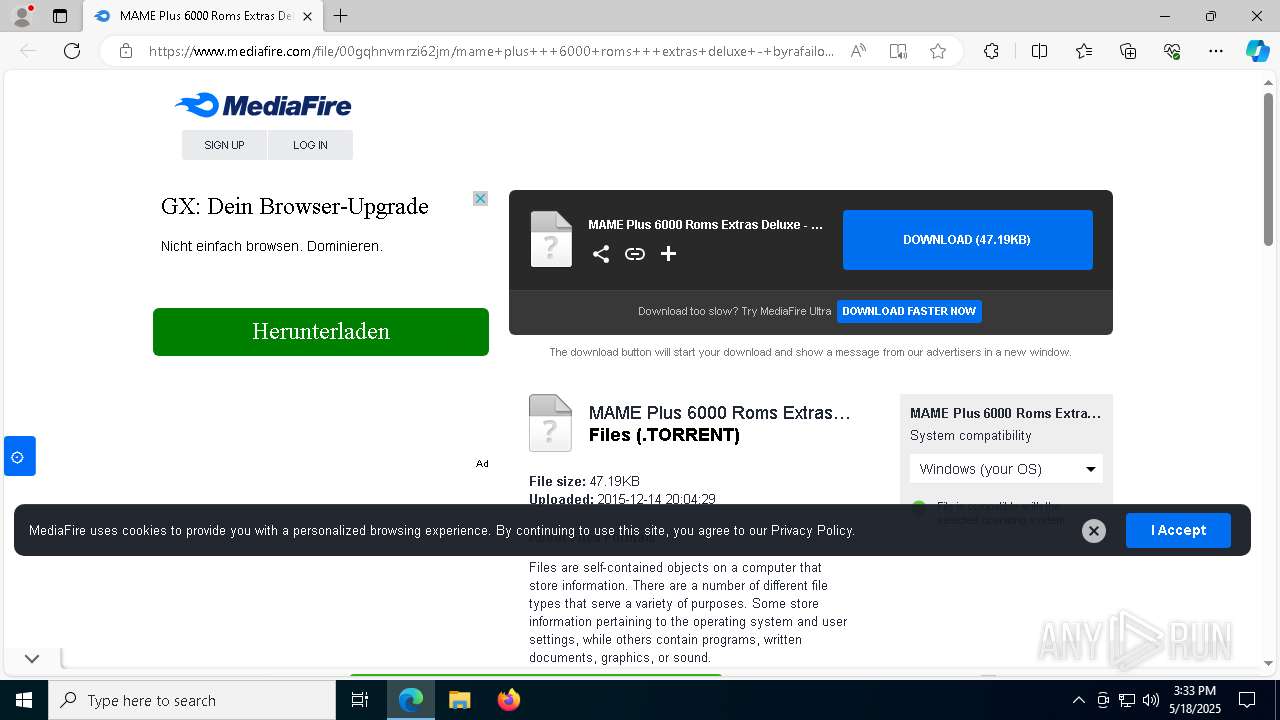Screen dimensions: 1280x720
Task: Click the share icon in the download box
Action: point(601,254)
